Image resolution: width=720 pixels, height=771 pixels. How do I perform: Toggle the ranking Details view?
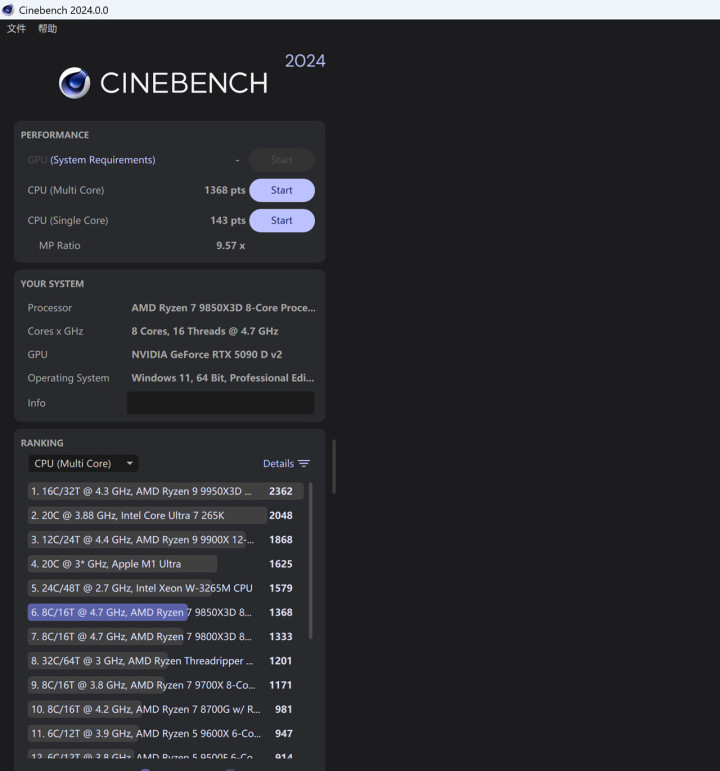coord(278,464)
